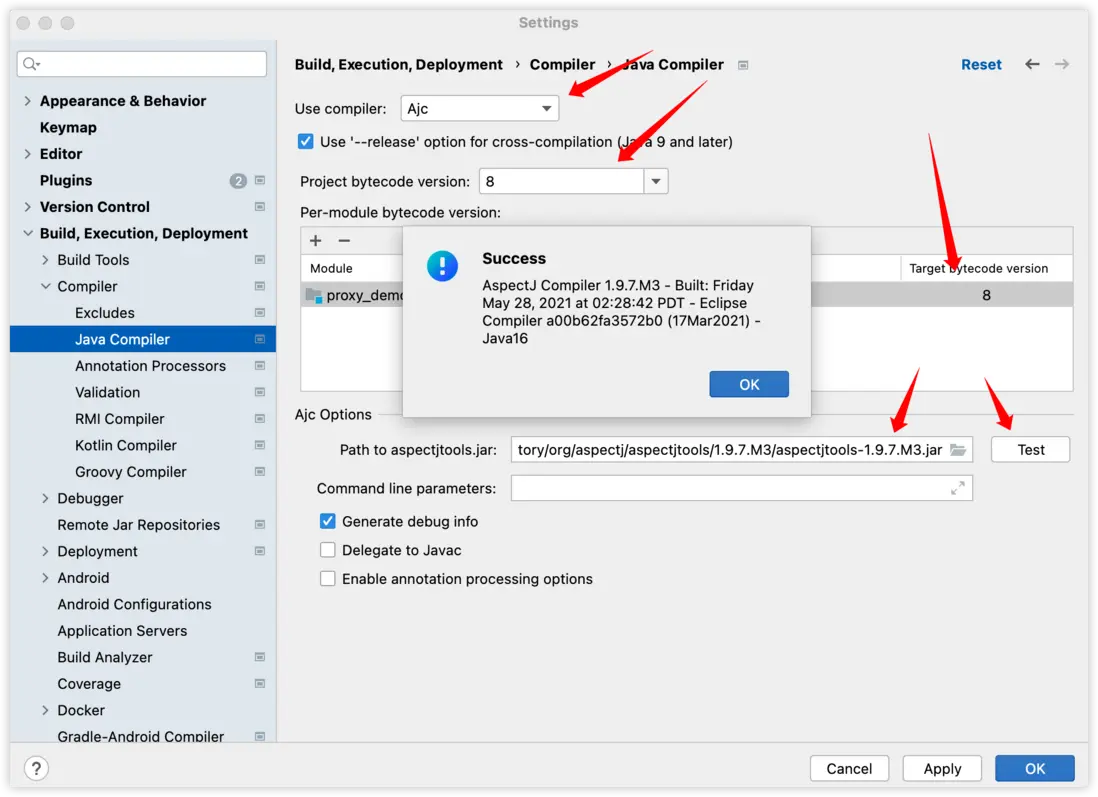Click the project-level icon beside Kotlin Compiler

point(260,445)
